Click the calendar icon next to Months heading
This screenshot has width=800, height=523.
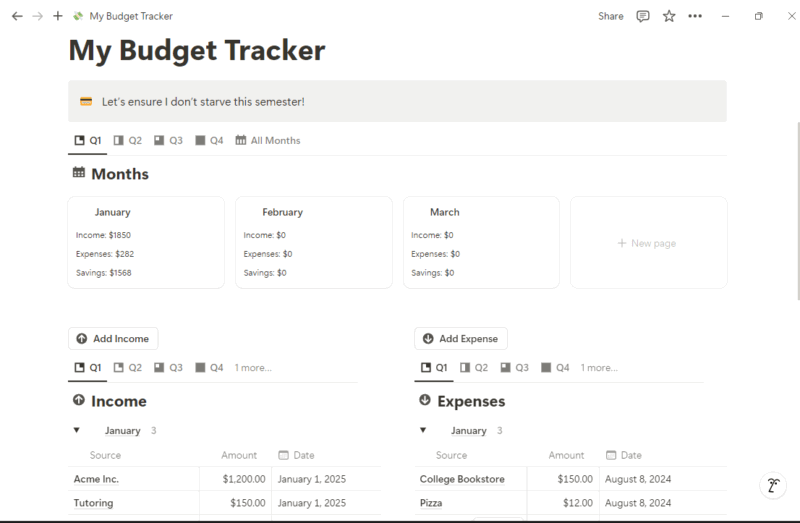79,172
